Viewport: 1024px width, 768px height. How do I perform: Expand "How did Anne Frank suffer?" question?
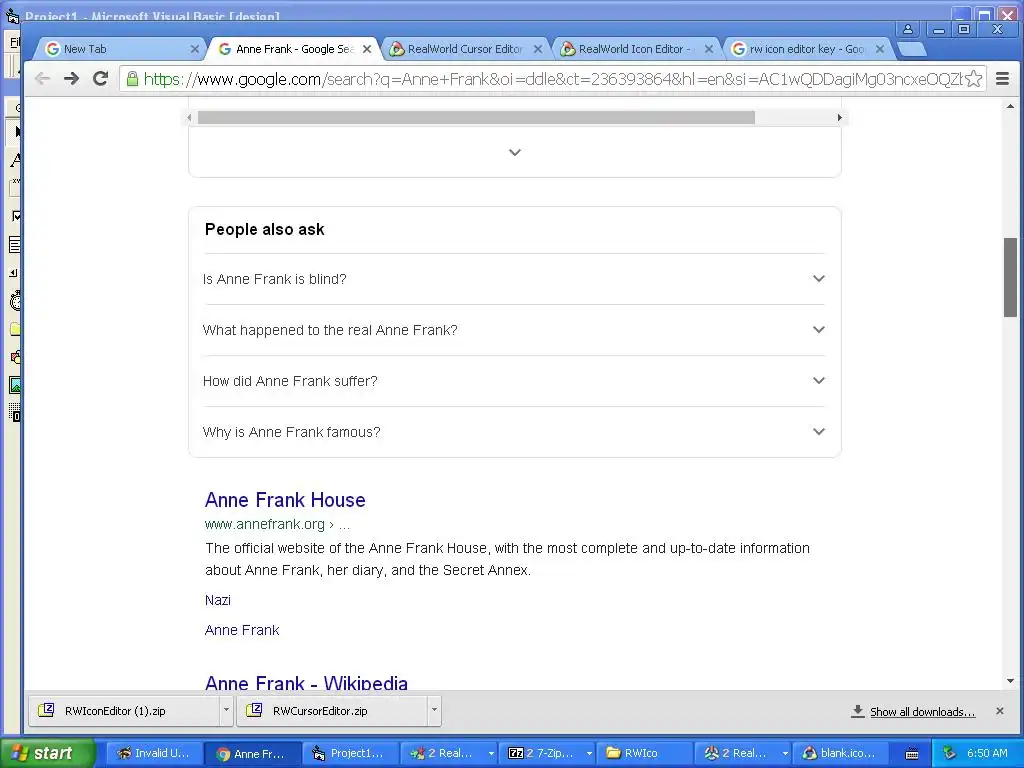514,381
